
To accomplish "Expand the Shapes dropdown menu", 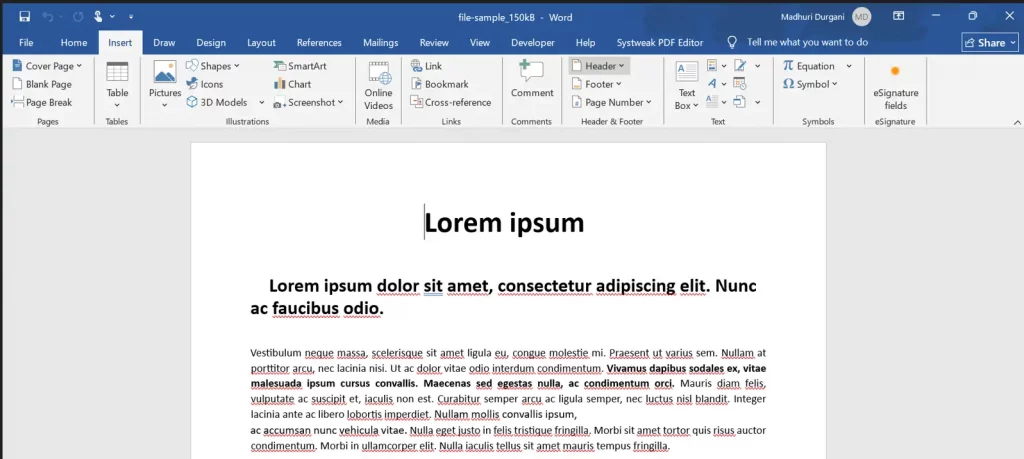I will [213, 66].
